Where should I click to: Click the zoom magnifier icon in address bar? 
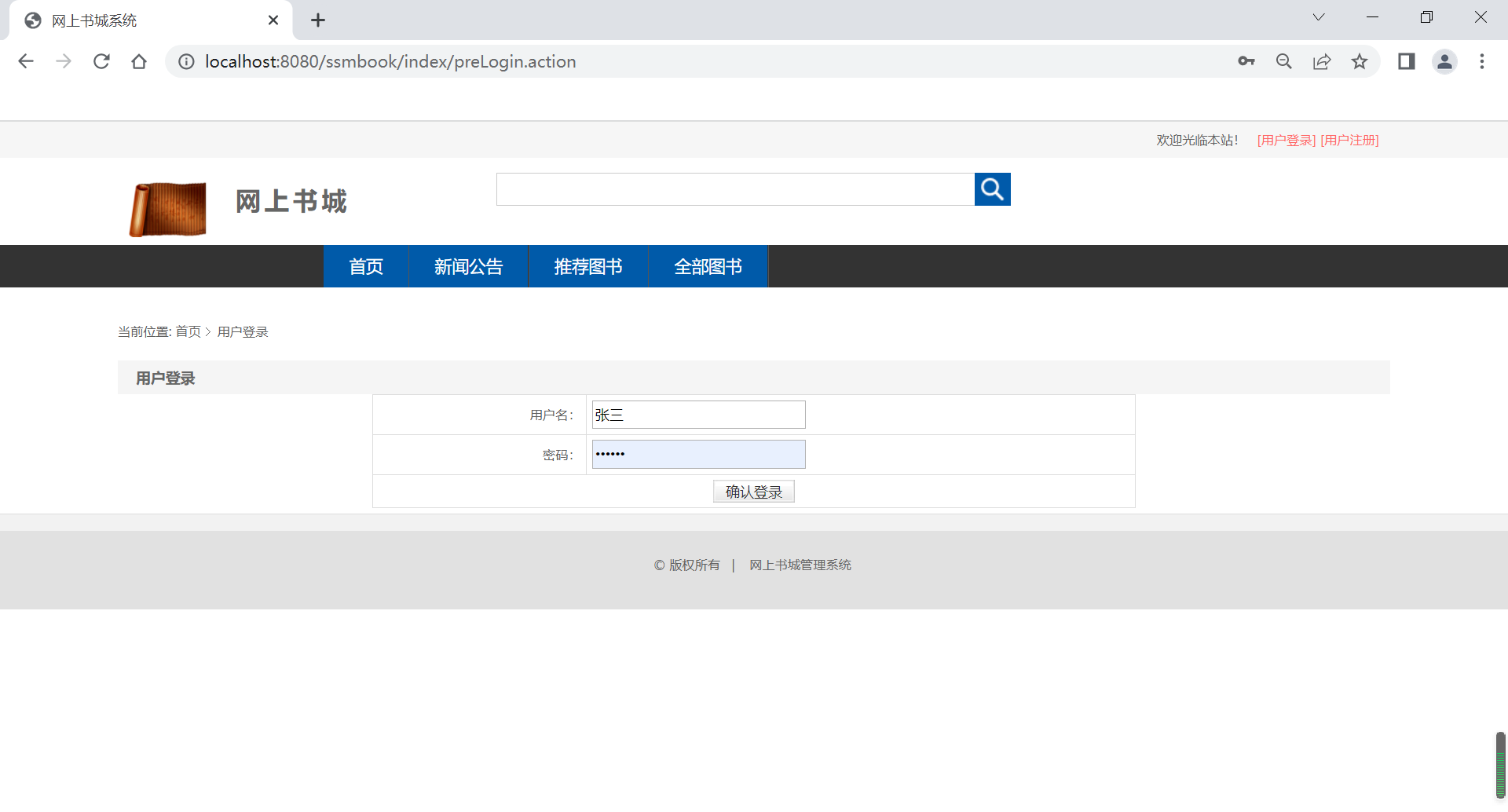pos(1284,61)
